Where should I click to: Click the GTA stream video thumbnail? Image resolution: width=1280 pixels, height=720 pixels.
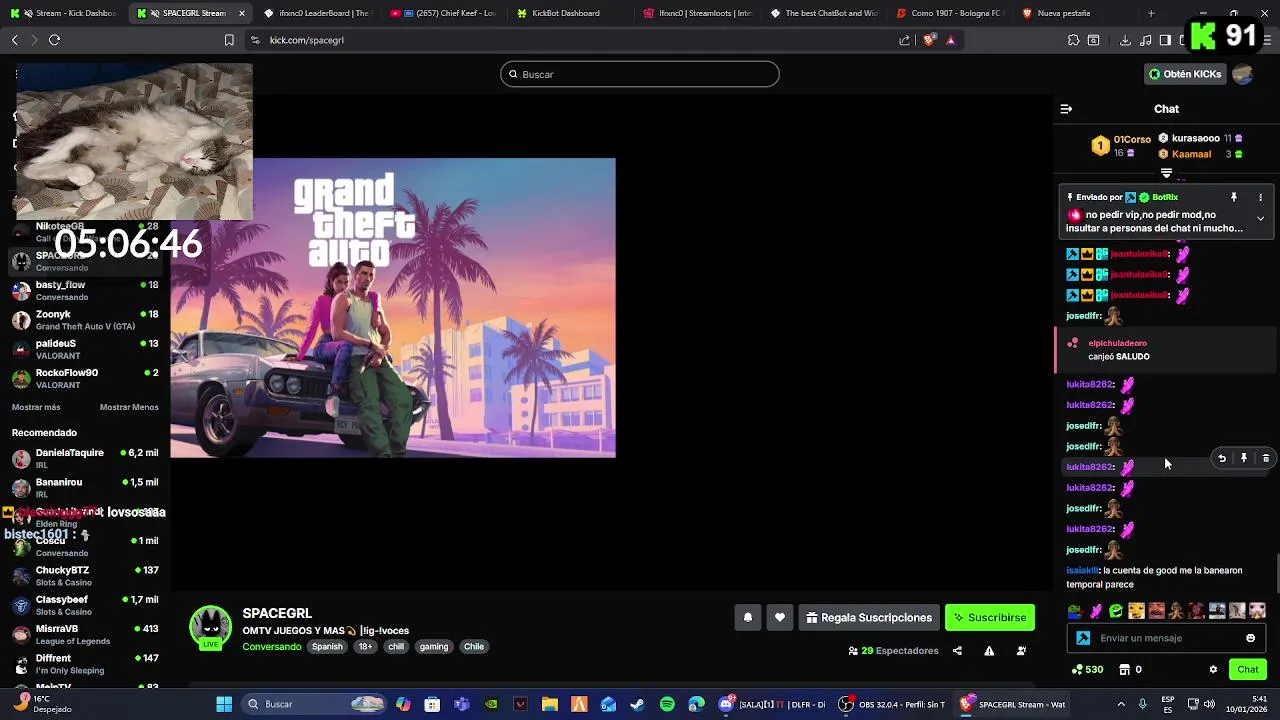point(393,308)
